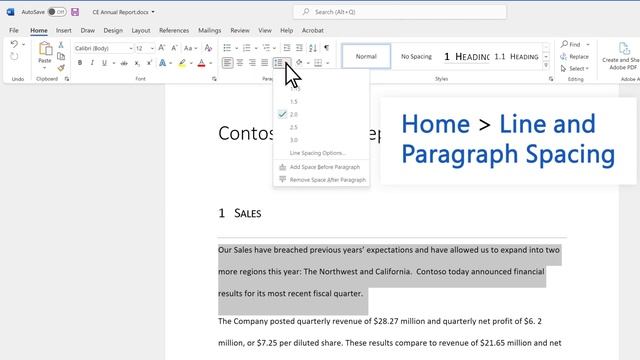Click the Cut scissors icon
The image size is (640, 360).
(x=61, y=44)
